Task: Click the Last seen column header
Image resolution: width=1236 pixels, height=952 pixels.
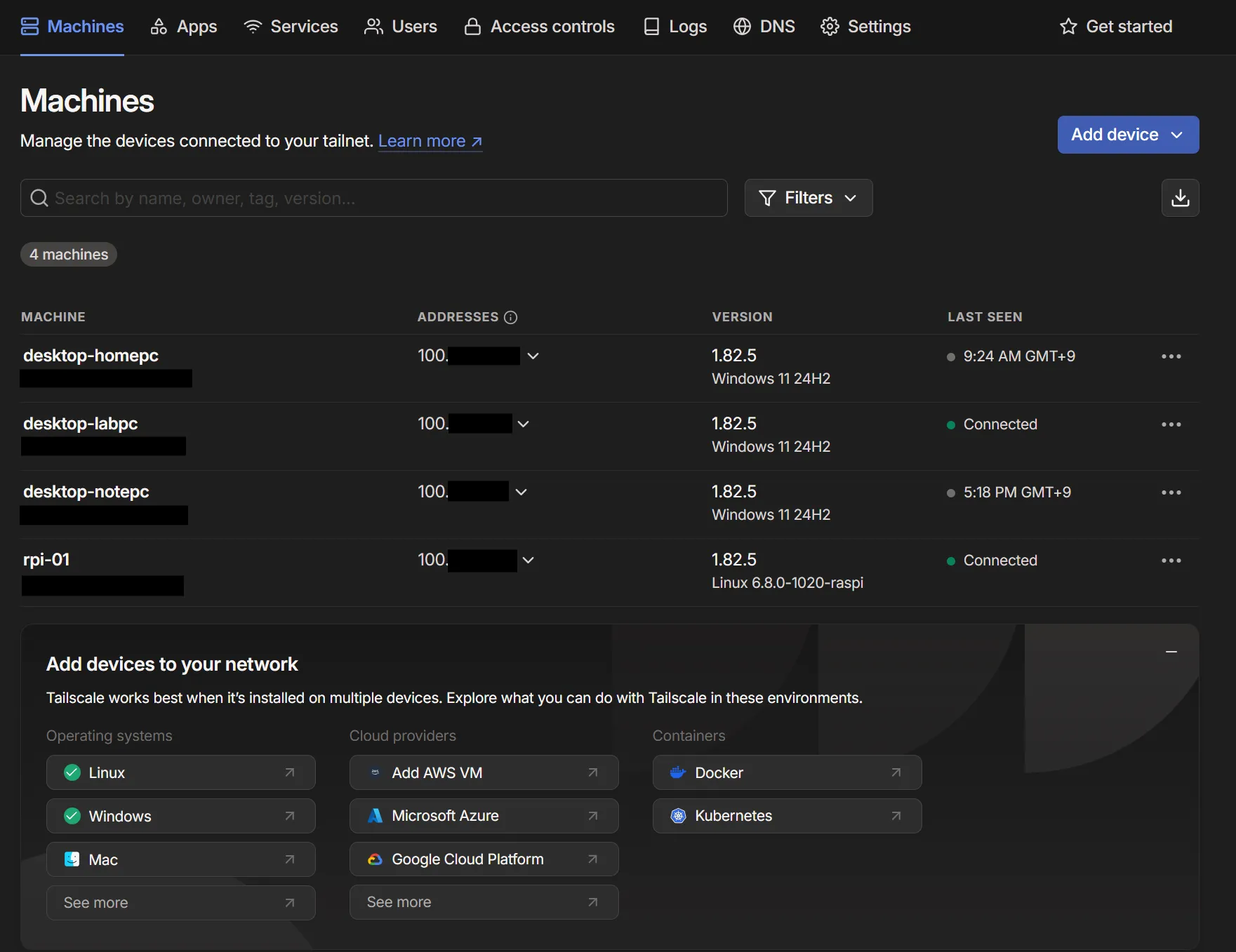Action: tap(985, 317)
